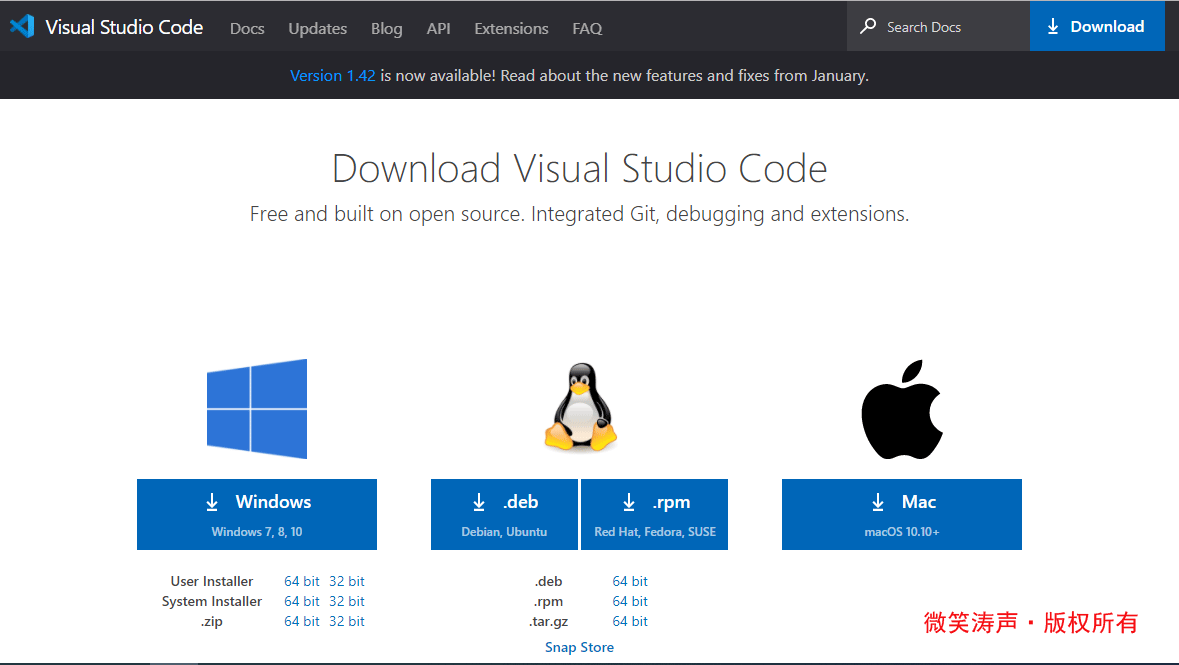Open the Docs menu item

247,29
